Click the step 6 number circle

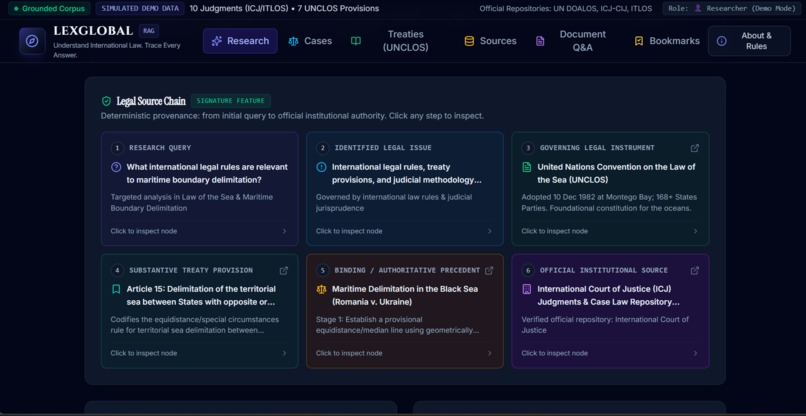pyautogui.click(x=527, y=270)
